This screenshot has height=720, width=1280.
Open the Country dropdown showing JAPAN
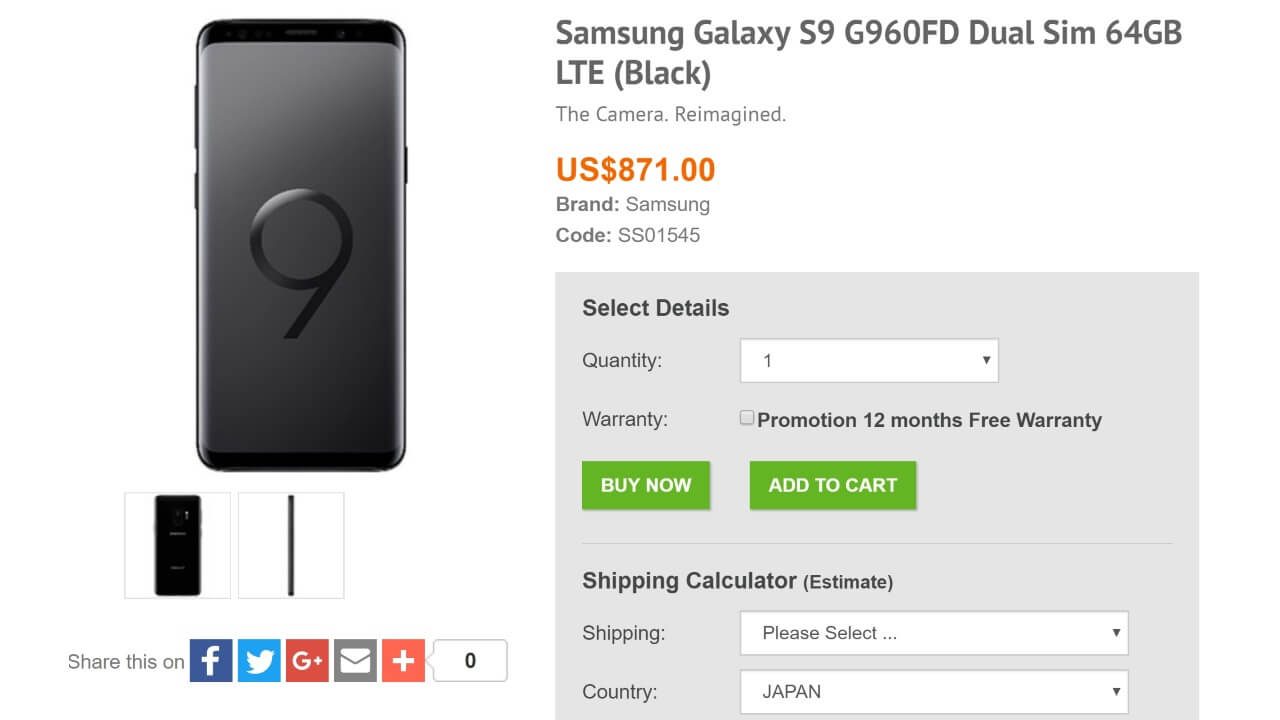pyautogui.click(x=934, y=691)
